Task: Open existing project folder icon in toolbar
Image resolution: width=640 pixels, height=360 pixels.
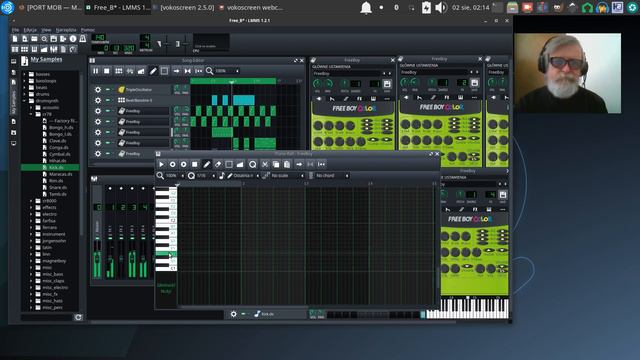Action: (x=34, y=39)
